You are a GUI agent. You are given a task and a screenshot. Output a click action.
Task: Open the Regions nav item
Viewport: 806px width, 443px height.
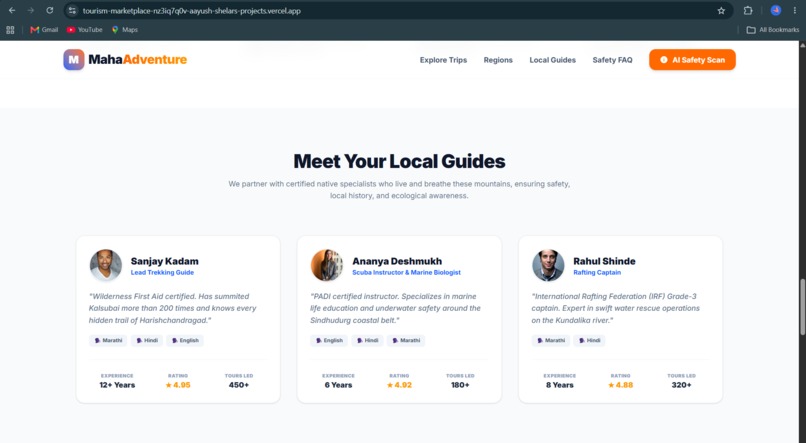pyautogui.click(x=498, y=60)
